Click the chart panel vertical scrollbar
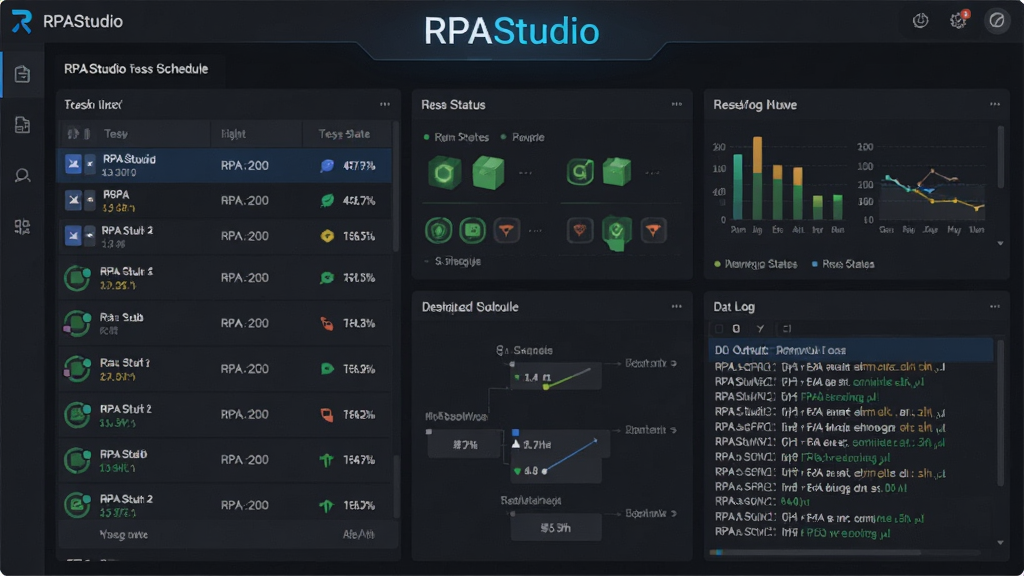 [1000, 157]
